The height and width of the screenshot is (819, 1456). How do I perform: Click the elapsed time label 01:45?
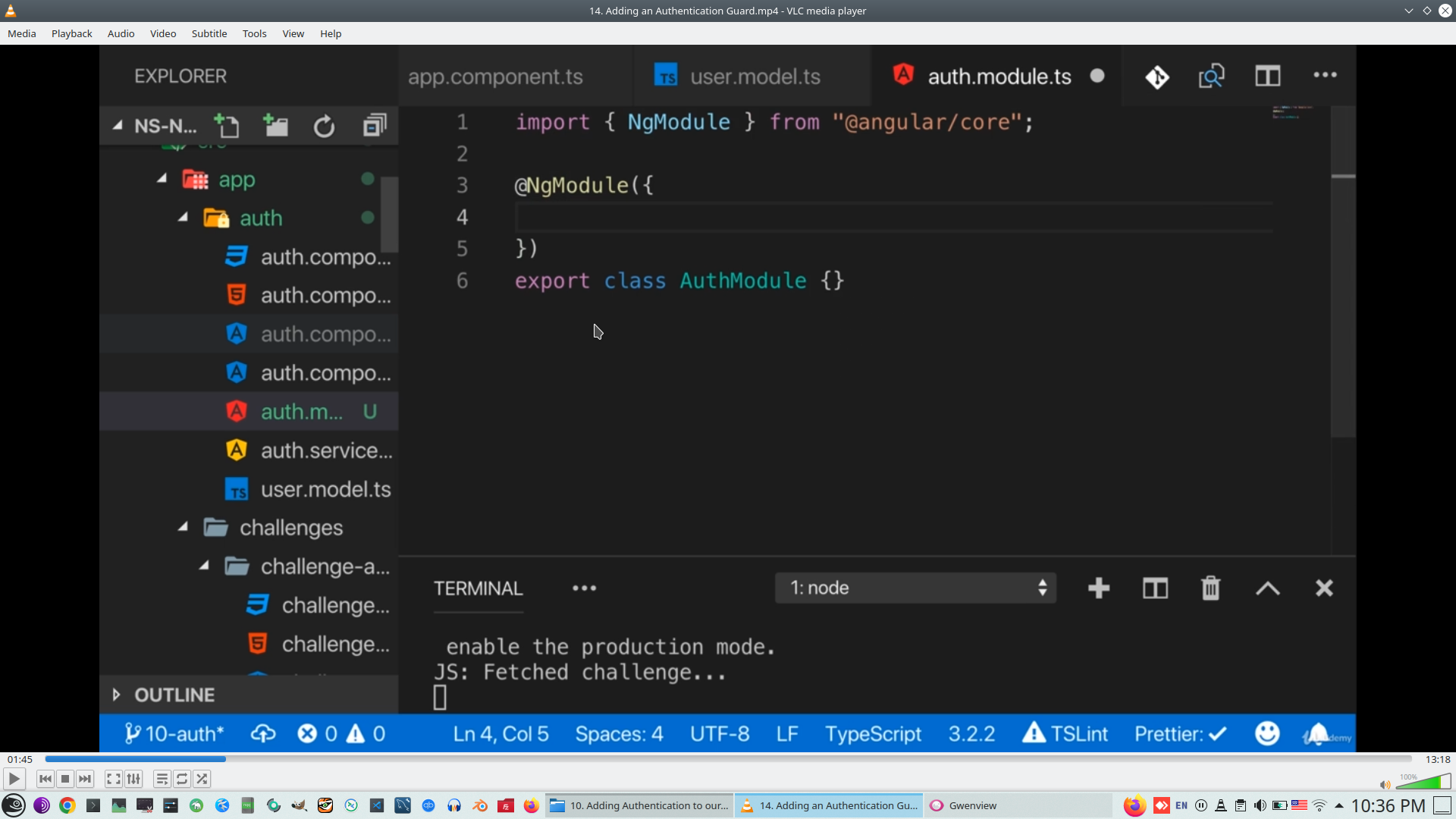[x=20, y=759]
